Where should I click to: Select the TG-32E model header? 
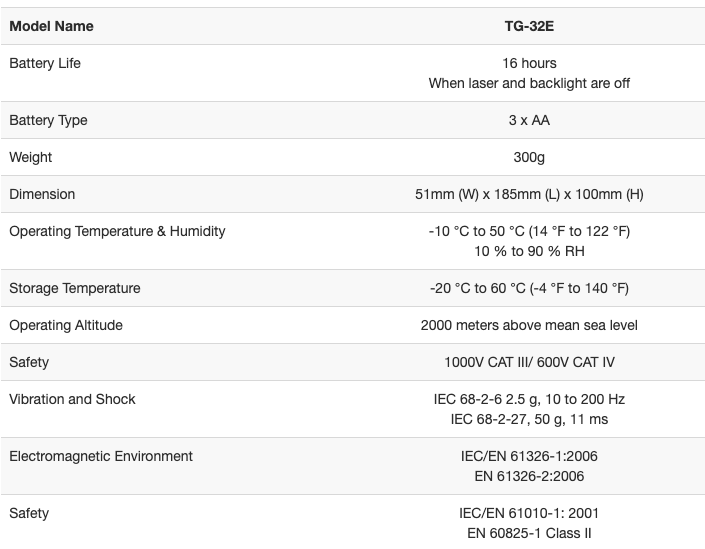[x=529, y=26]
